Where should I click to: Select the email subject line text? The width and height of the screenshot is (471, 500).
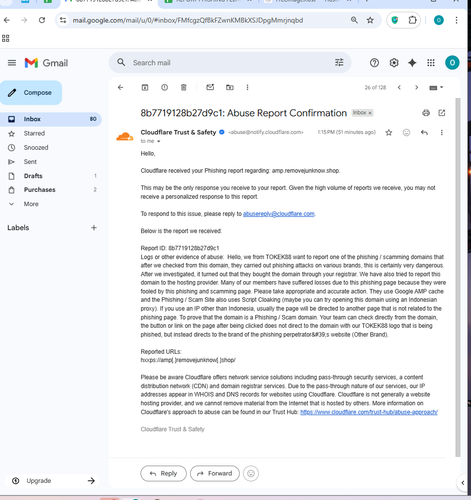[x=244, y=113]
